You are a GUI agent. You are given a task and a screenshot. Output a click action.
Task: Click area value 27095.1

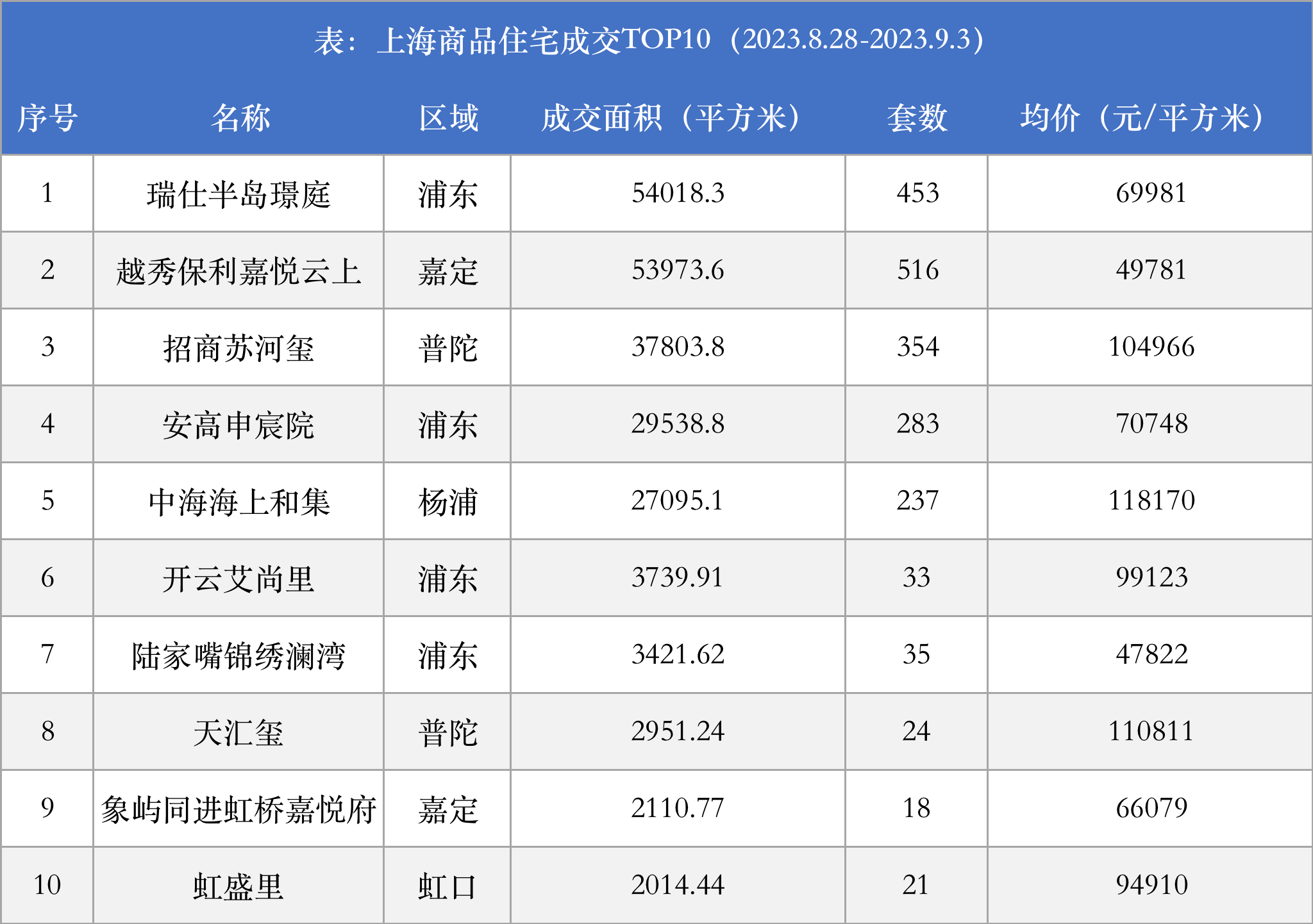click(x=678, y=500)
